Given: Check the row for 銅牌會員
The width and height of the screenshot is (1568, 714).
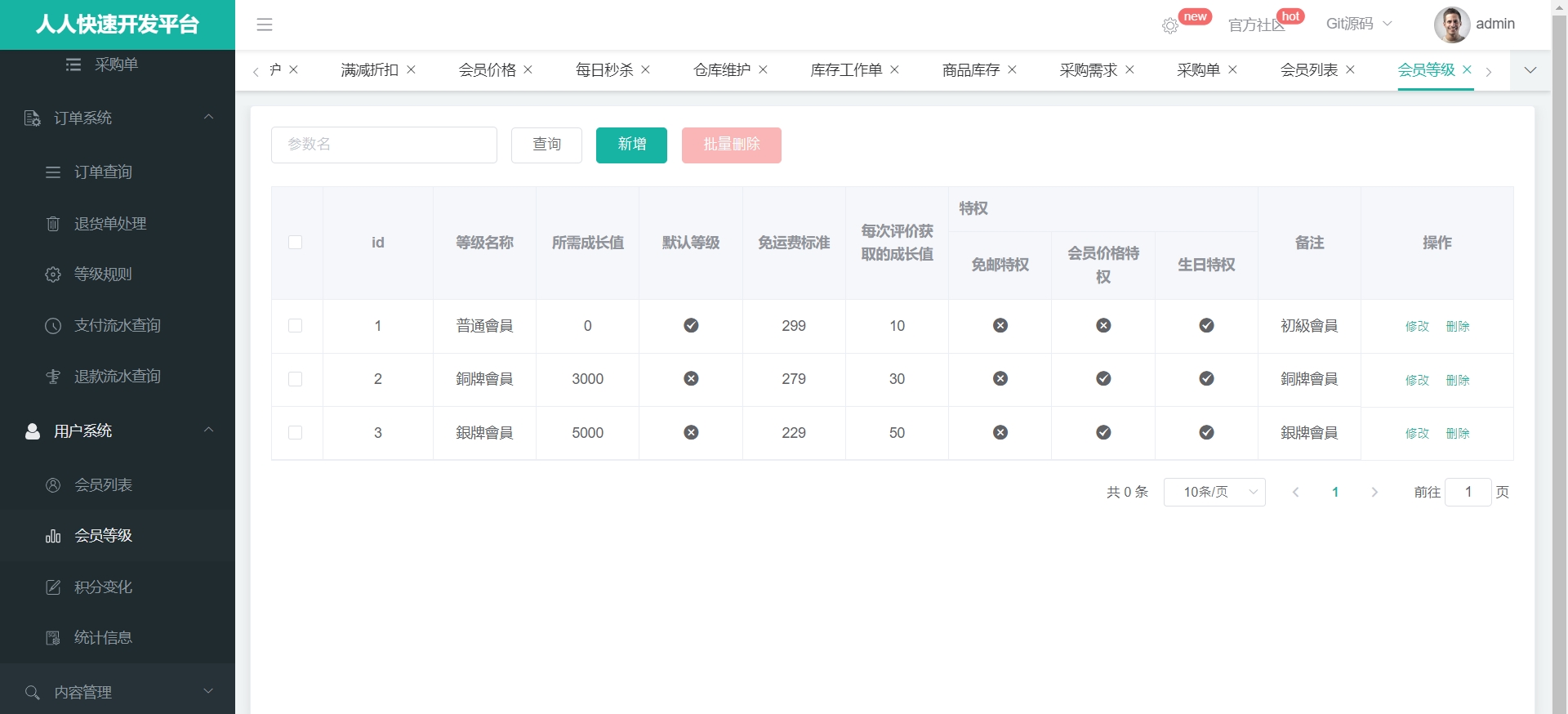Looking at the screenshot, I should (x=296, y=379).
